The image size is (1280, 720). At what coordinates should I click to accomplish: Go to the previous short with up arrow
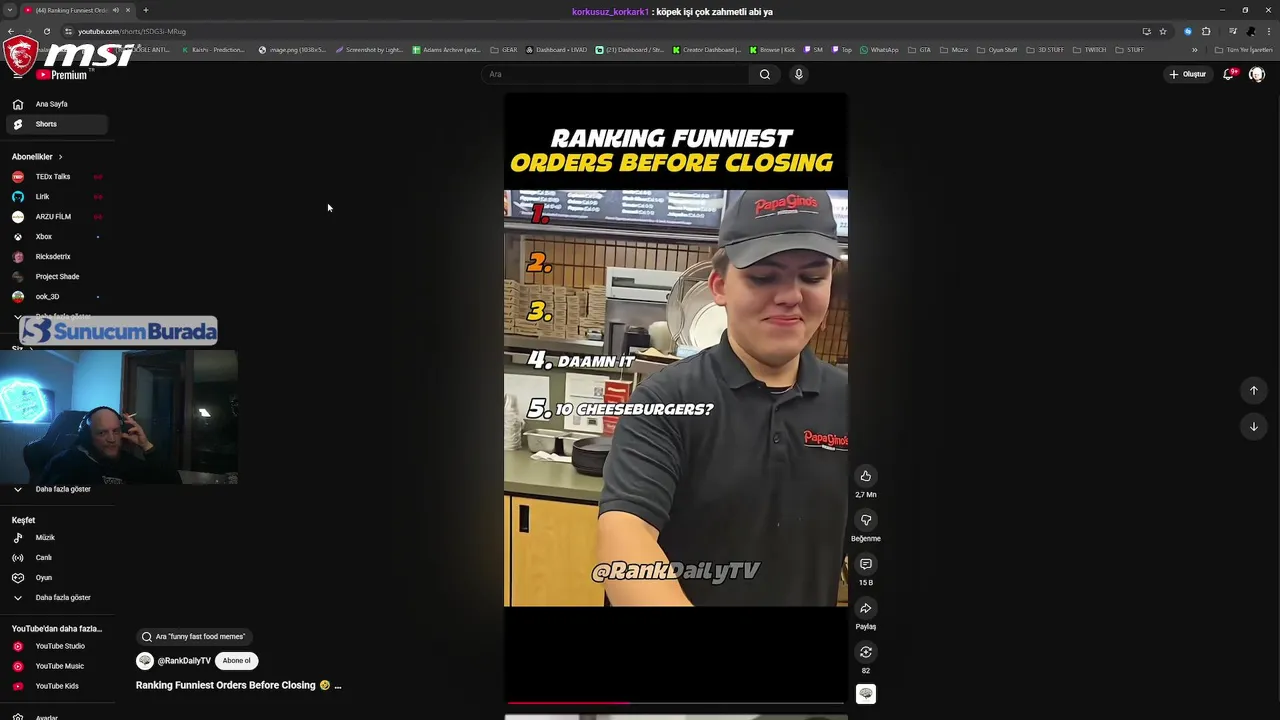pyautogui.click(x=1253, y=390)
